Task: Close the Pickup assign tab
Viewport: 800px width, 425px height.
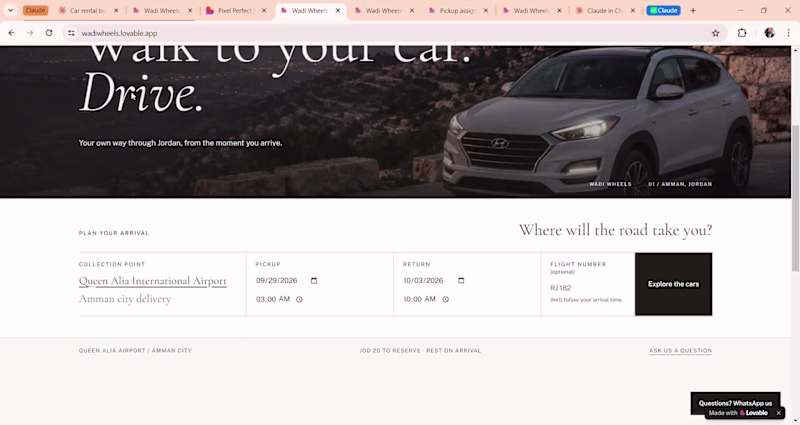Action: 486,10
